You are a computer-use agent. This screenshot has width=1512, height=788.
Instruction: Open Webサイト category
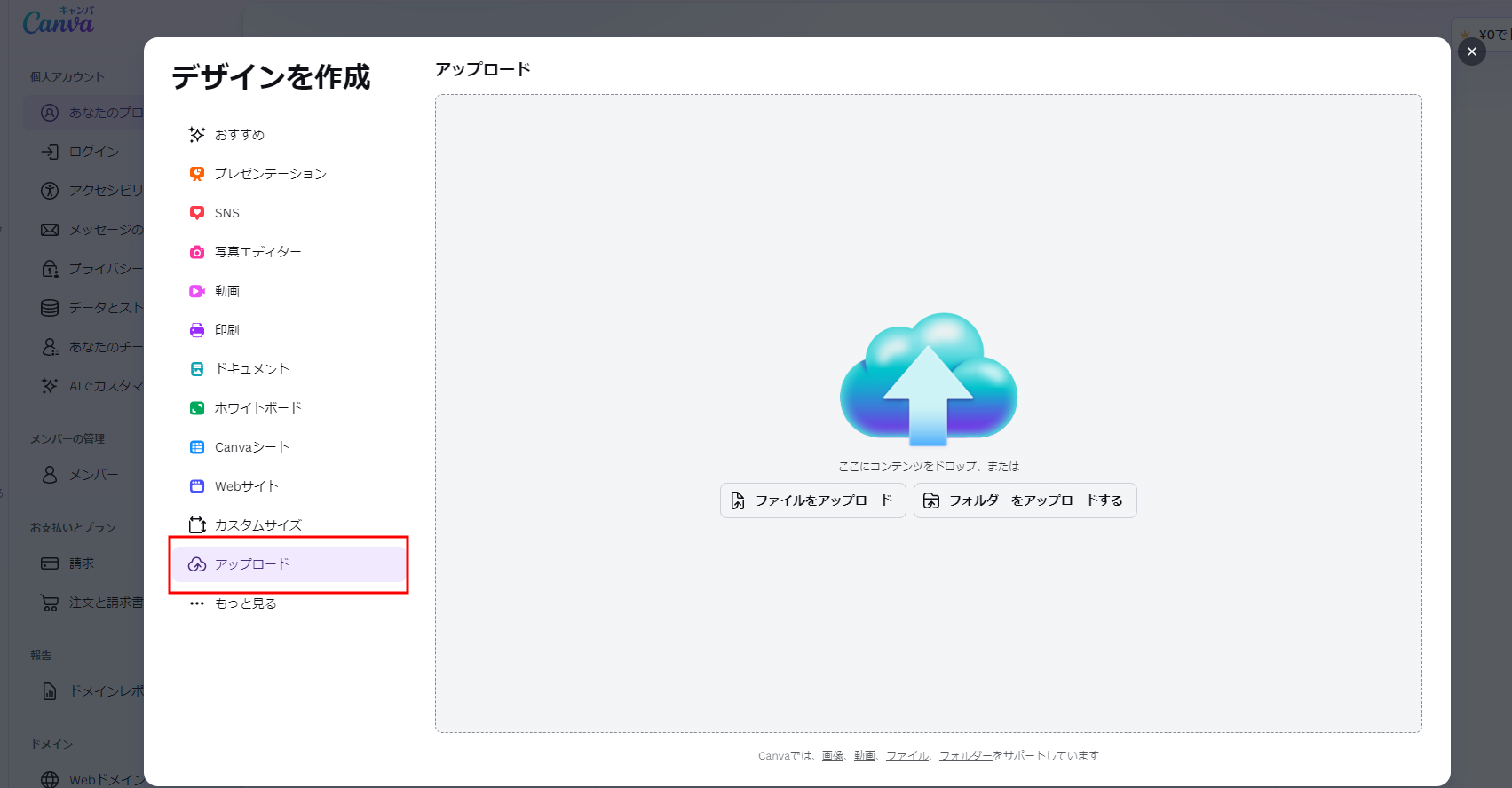[x=290, y=486]
